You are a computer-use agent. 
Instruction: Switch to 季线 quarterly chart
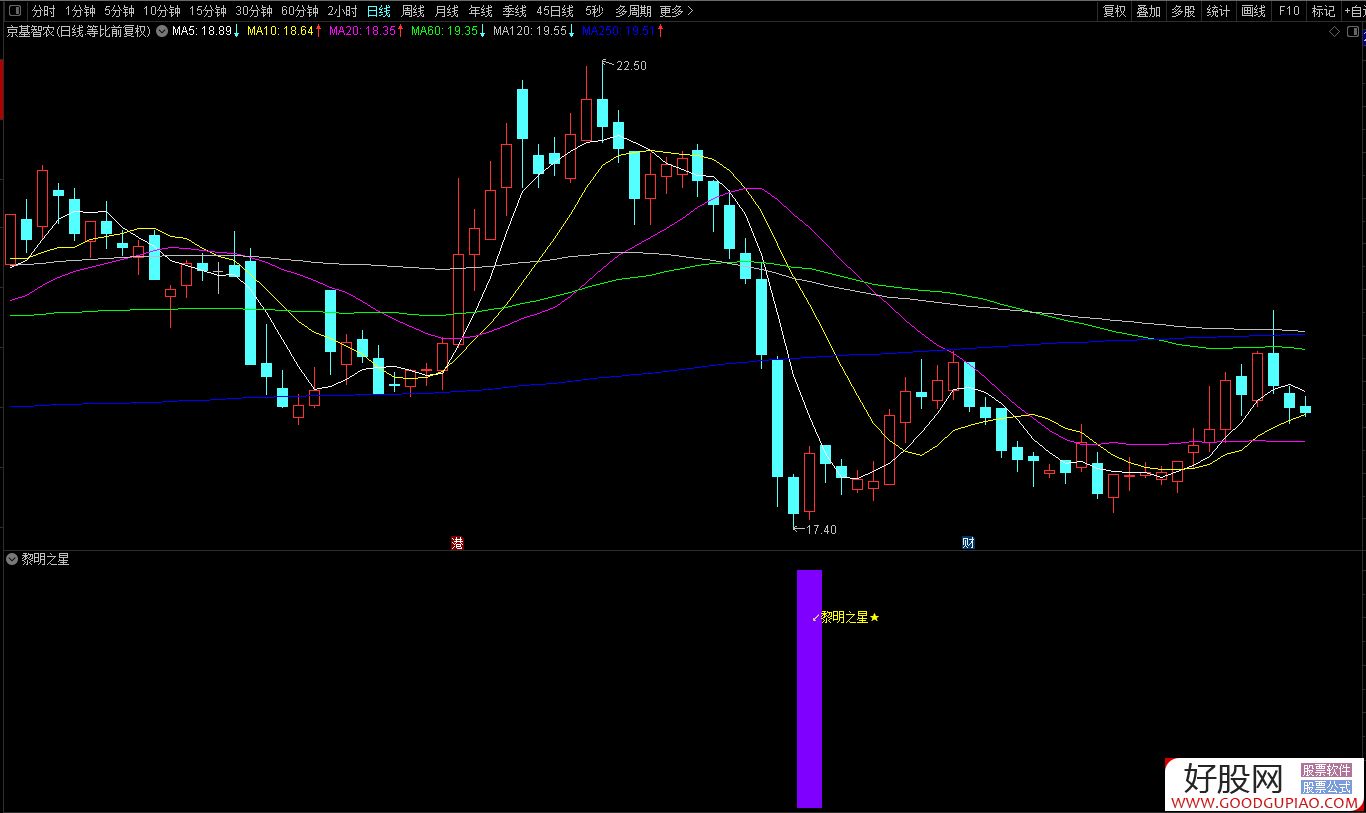514,11
